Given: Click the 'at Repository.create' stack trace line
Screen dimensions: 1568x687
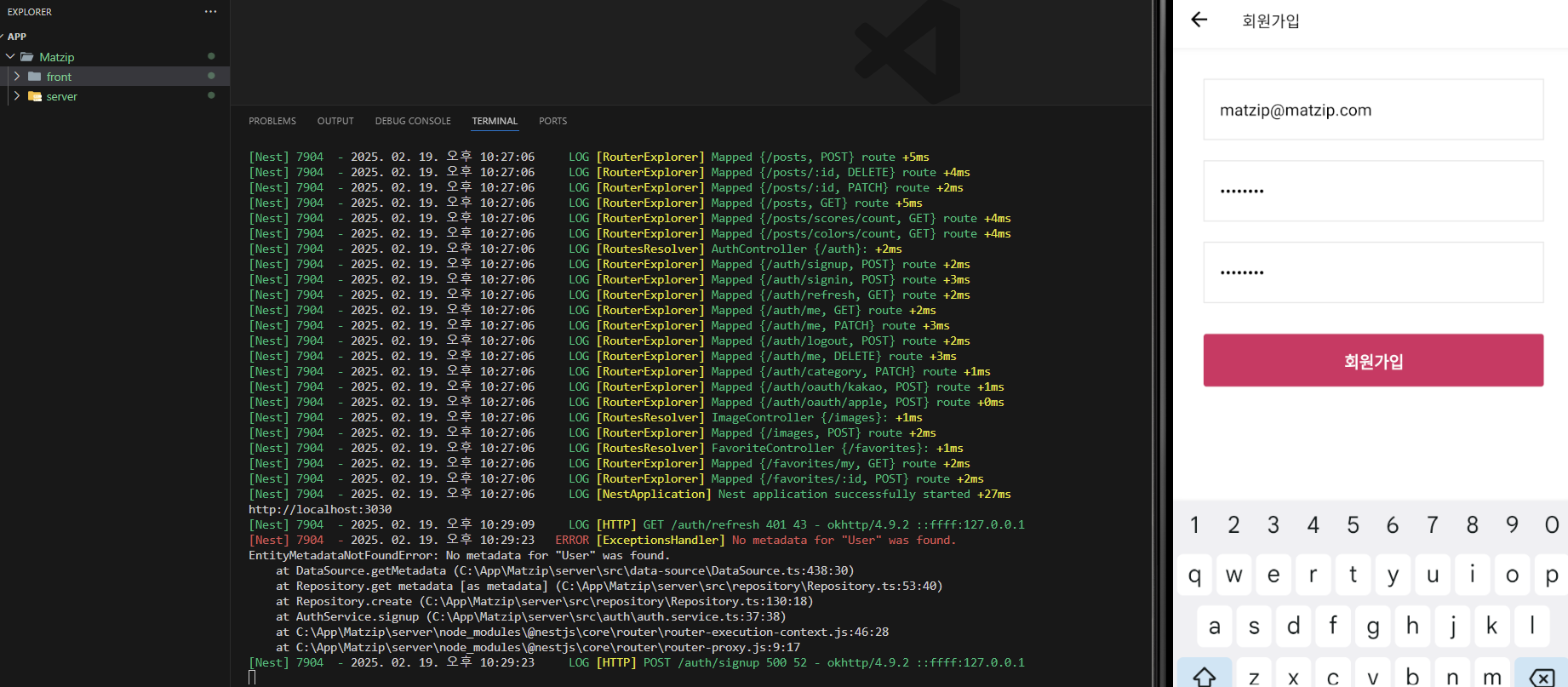Looking at the screenshot, I should 545,601.
